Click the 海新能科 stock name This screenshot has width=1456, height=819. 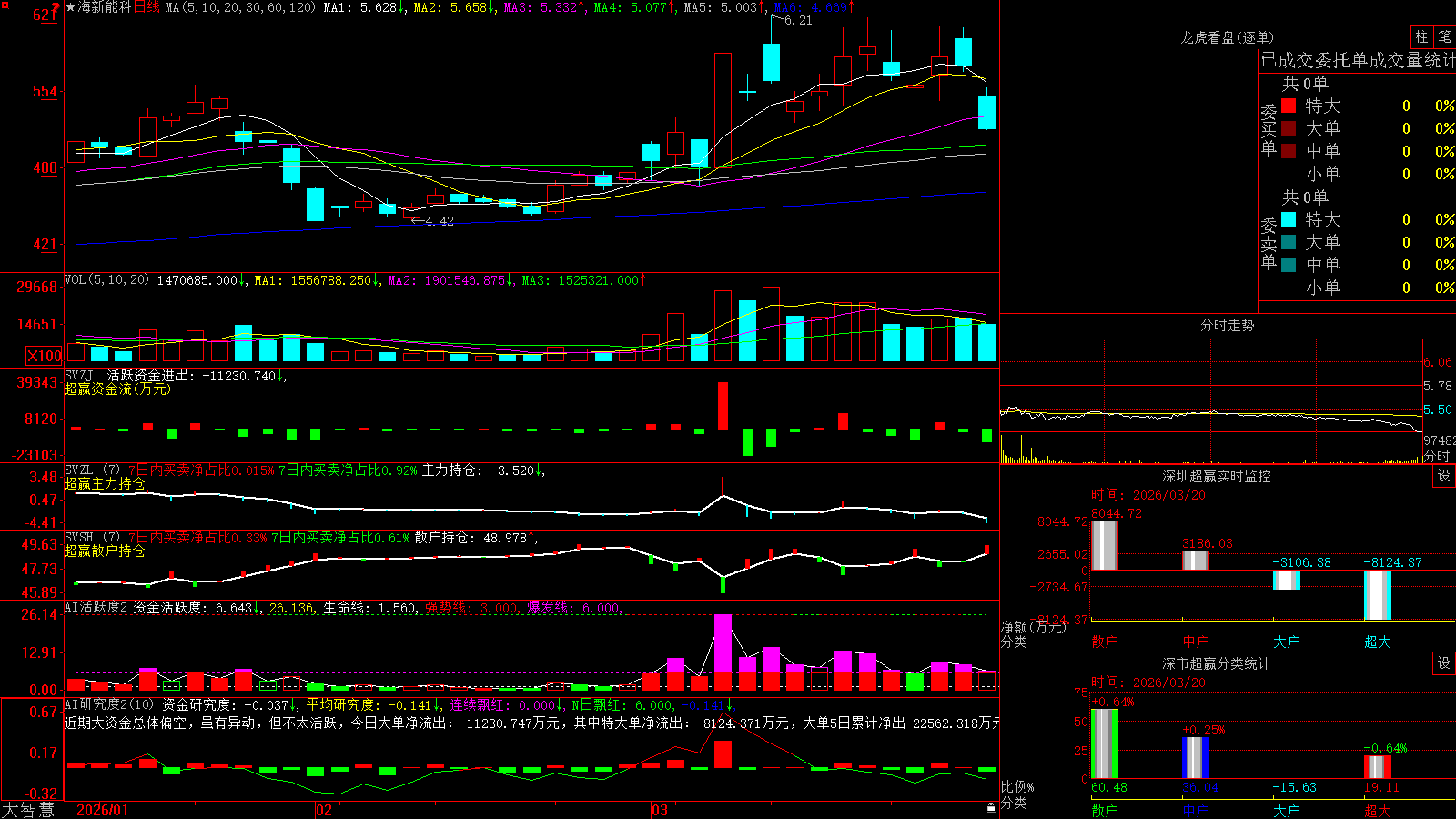click(x=105, y=7)
